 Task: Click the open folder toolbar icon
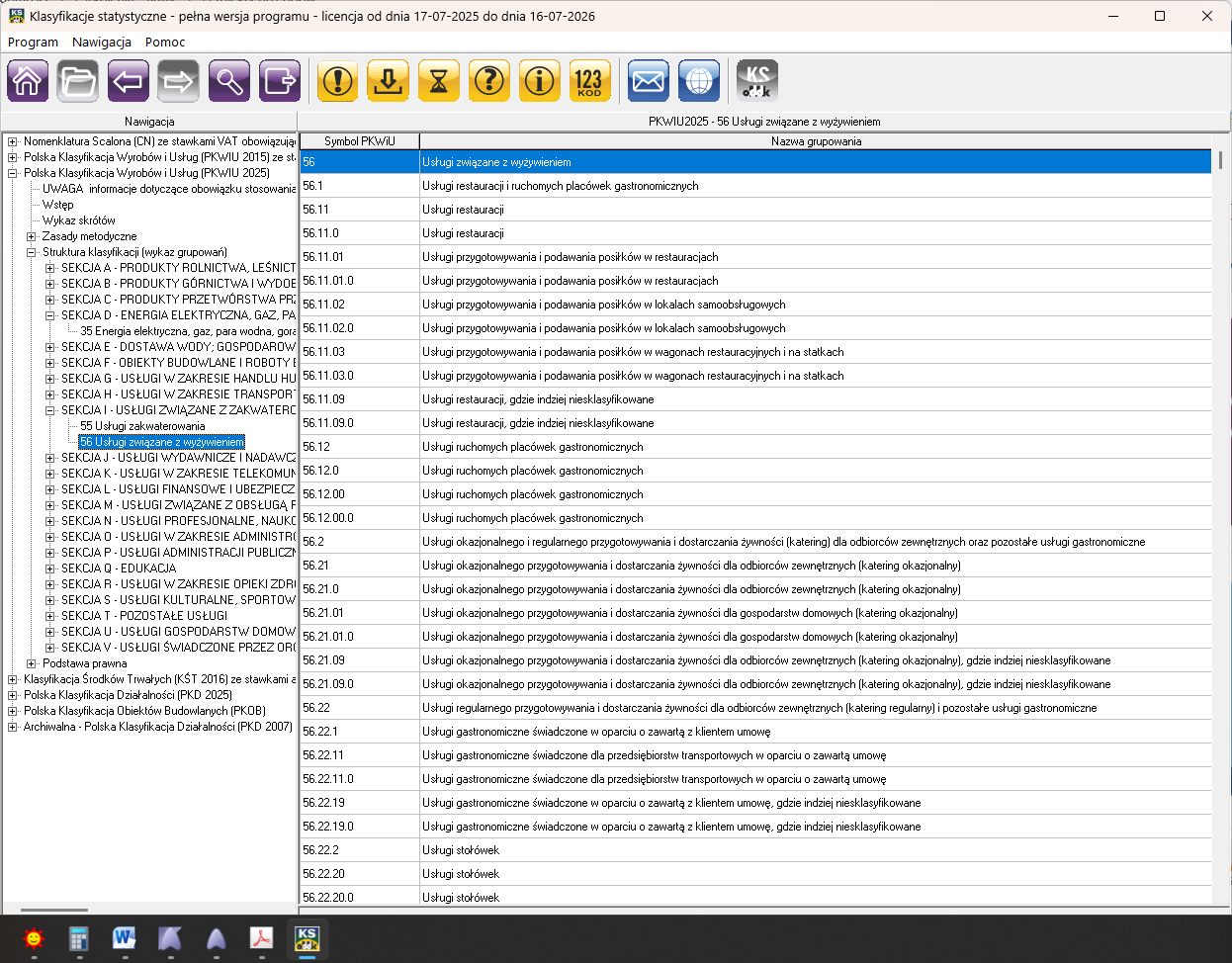[x=78, y=81]
